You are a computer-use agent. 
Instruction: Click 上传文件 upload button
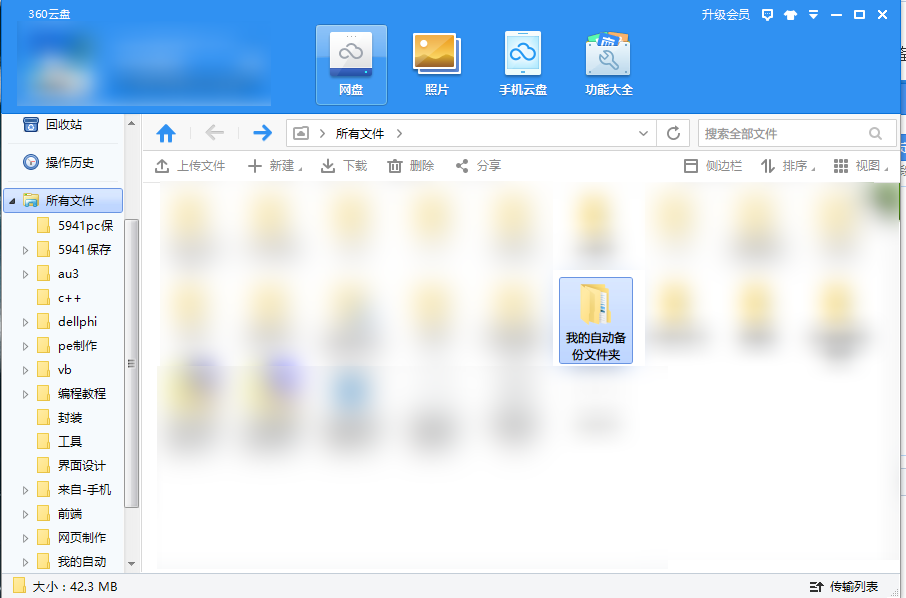190,166
